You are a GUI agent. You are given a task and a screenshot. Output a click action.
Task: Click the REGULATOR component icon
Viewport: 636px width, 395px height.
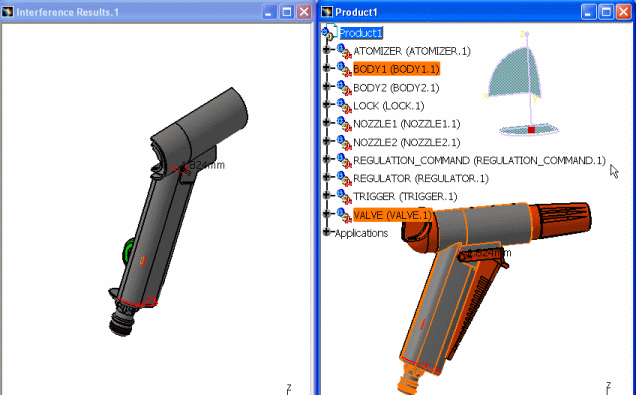[x=344, y=179]
